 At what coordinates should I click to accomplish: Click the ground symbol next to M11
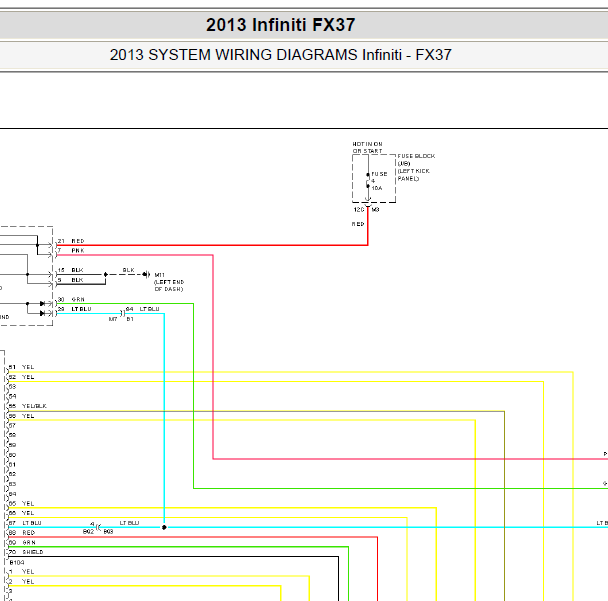(x=146, y=275)
